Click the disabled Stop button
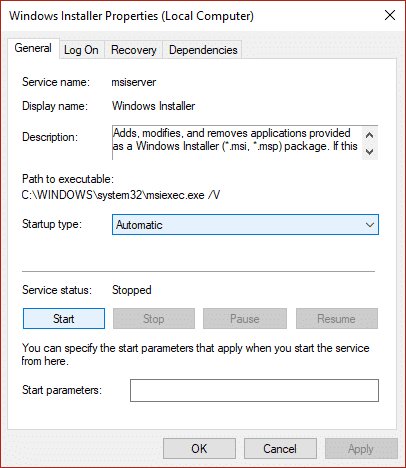 point(154,319)
